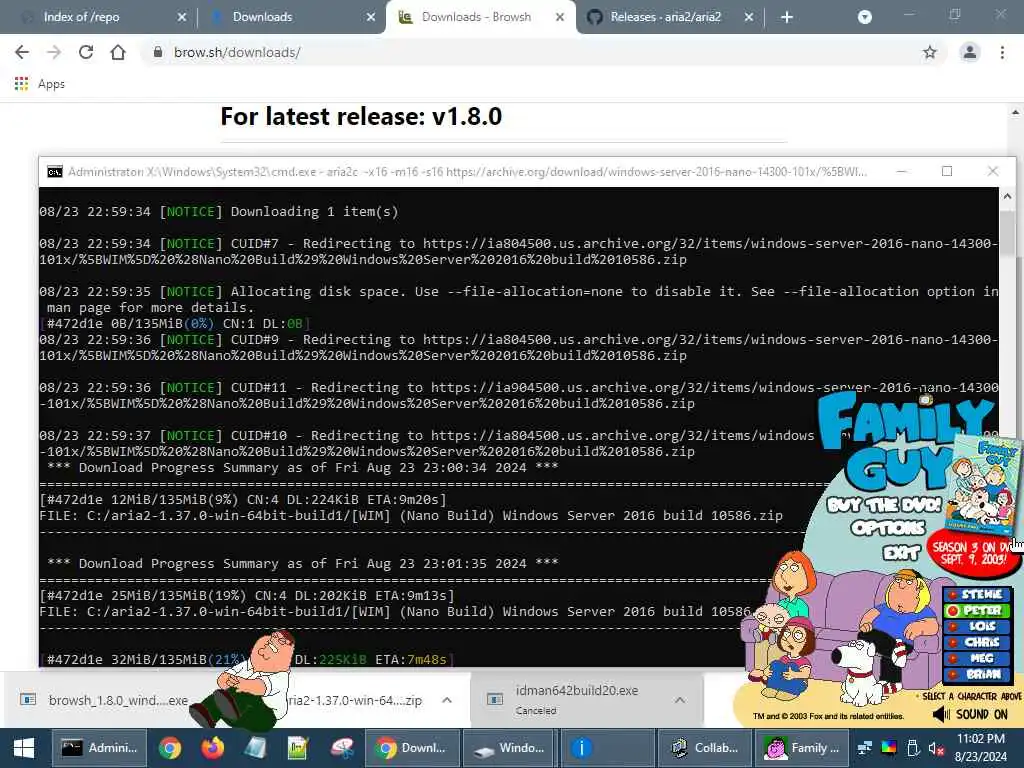This screenshot has height=768, width=1024.
Task: Click the muted volume tray icon
Action: point(936,748)
